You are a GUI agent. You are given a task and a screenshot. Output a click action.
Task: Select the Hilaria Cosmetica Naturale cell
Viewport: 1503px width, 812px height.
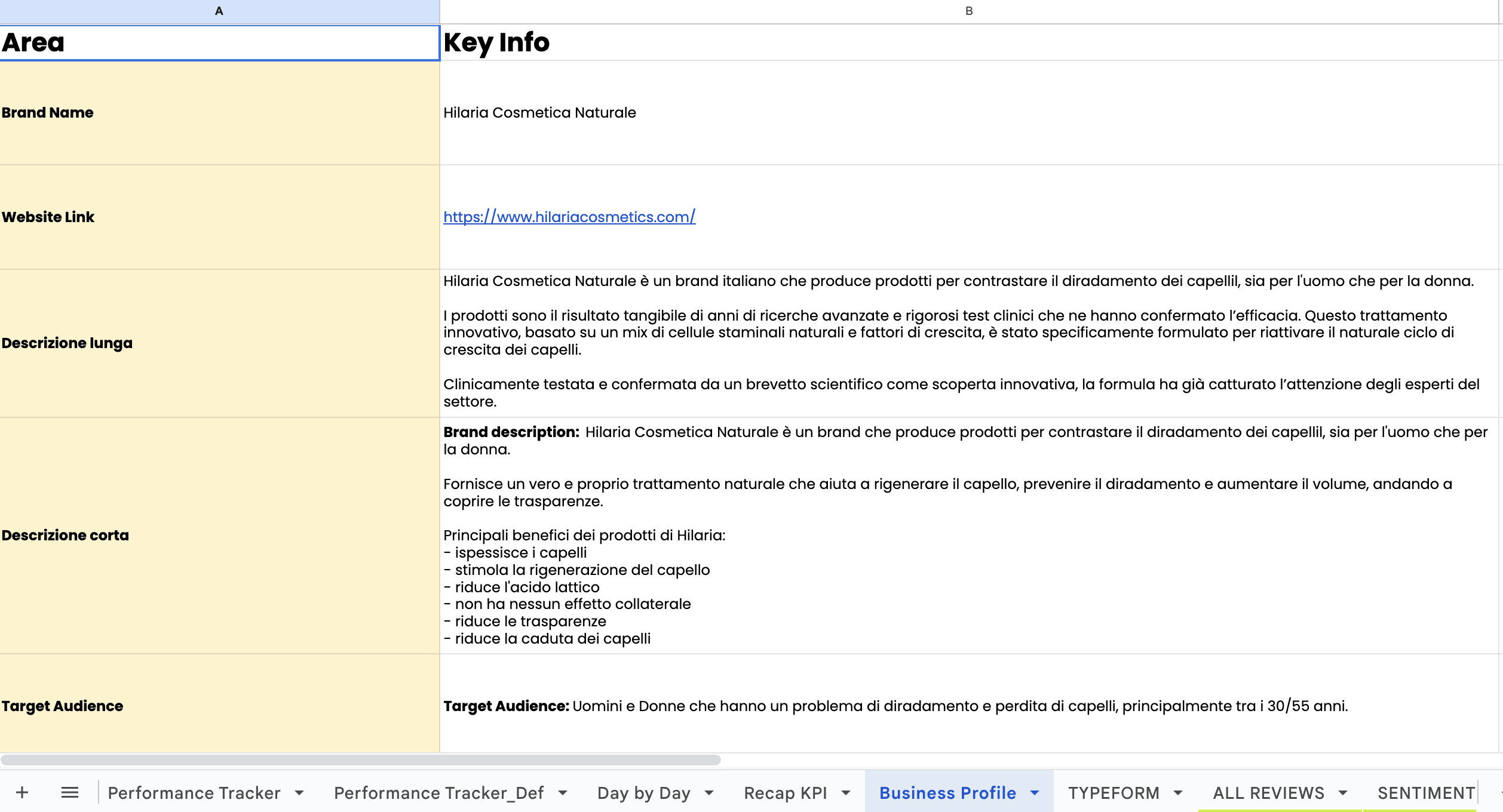pos(969,113)
